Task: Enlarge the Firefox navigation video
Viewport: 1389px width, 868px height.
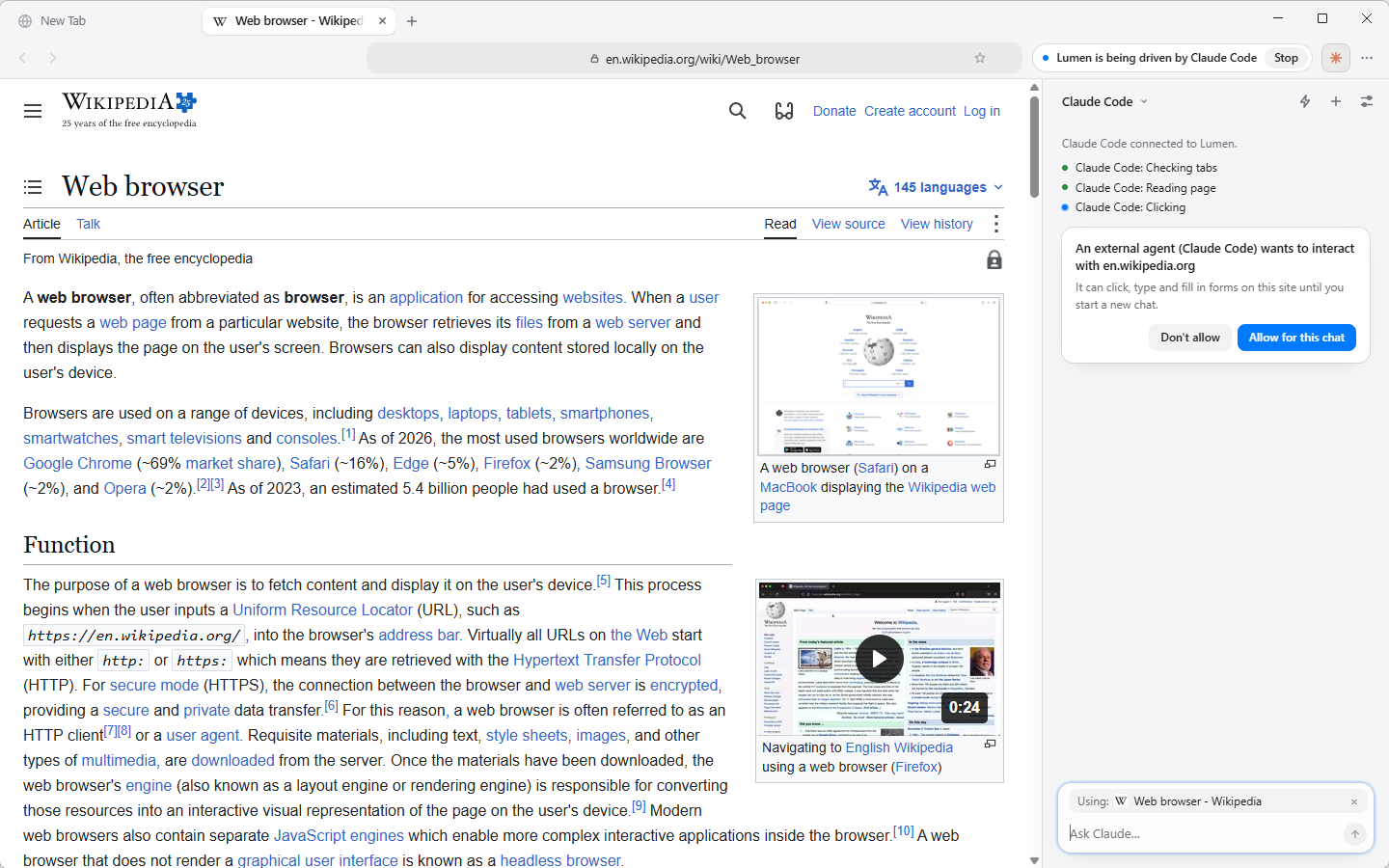Action: 990,745
